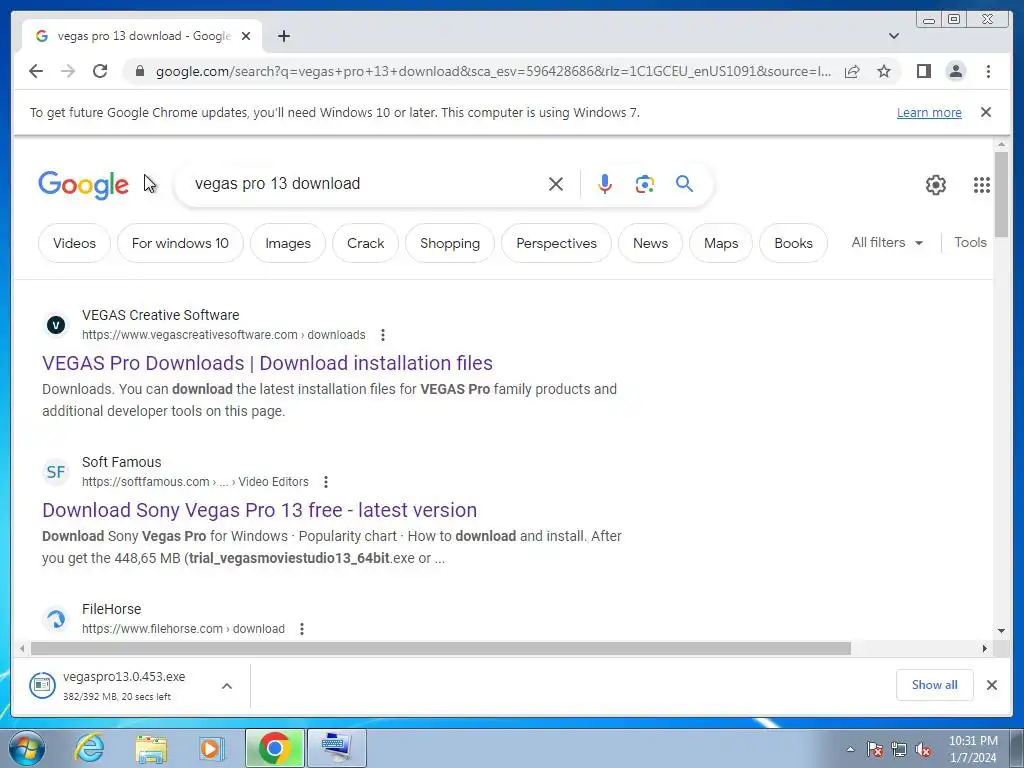Click into the Google search box
1024x768 pixels.
(366, 184)
